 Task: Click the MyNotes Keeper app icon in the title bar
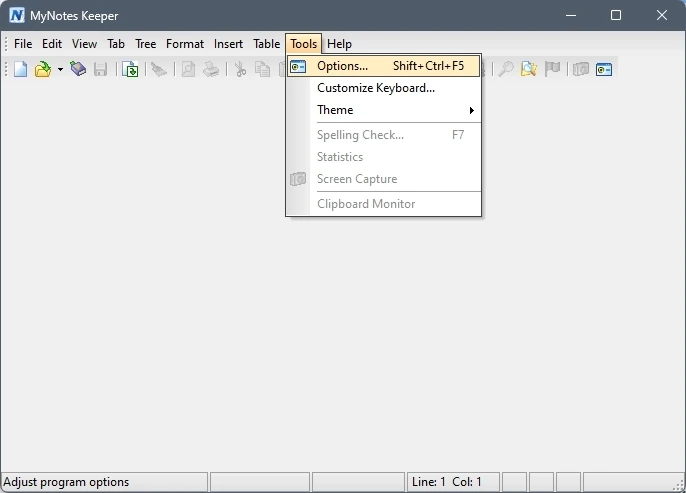click(x=17, y=15)
